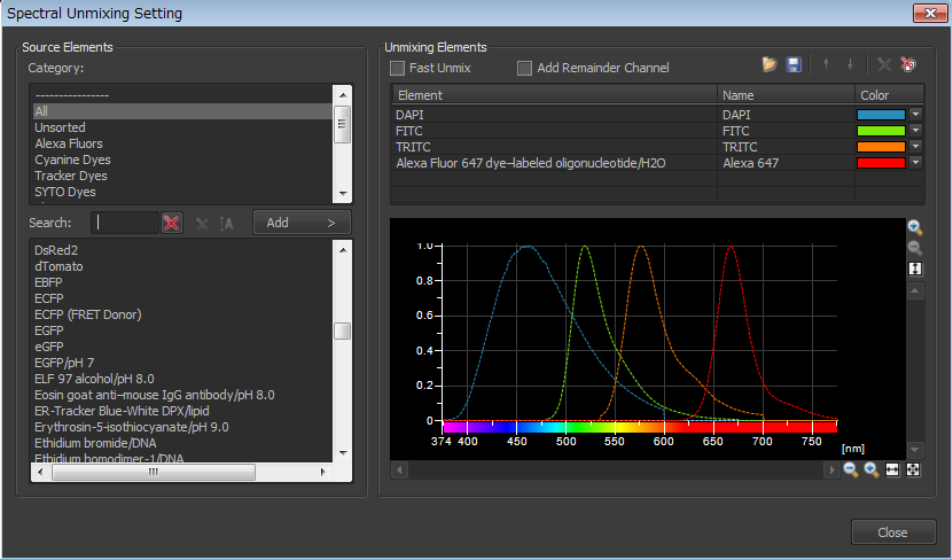Click the orange TRITC color swatch
Image resolution: width=952 pixels, height=560 pixels.
(x=881, y=146)
